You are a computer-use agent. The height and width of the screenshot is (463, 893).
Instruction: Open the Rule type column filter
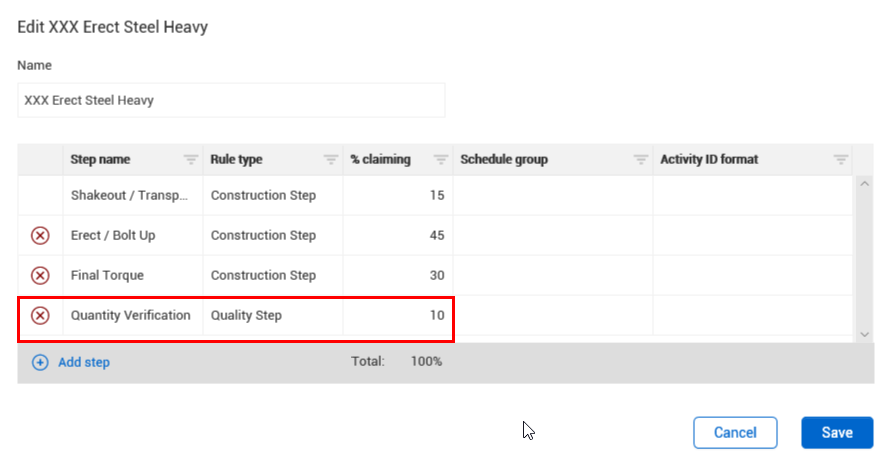pos(330,160)
